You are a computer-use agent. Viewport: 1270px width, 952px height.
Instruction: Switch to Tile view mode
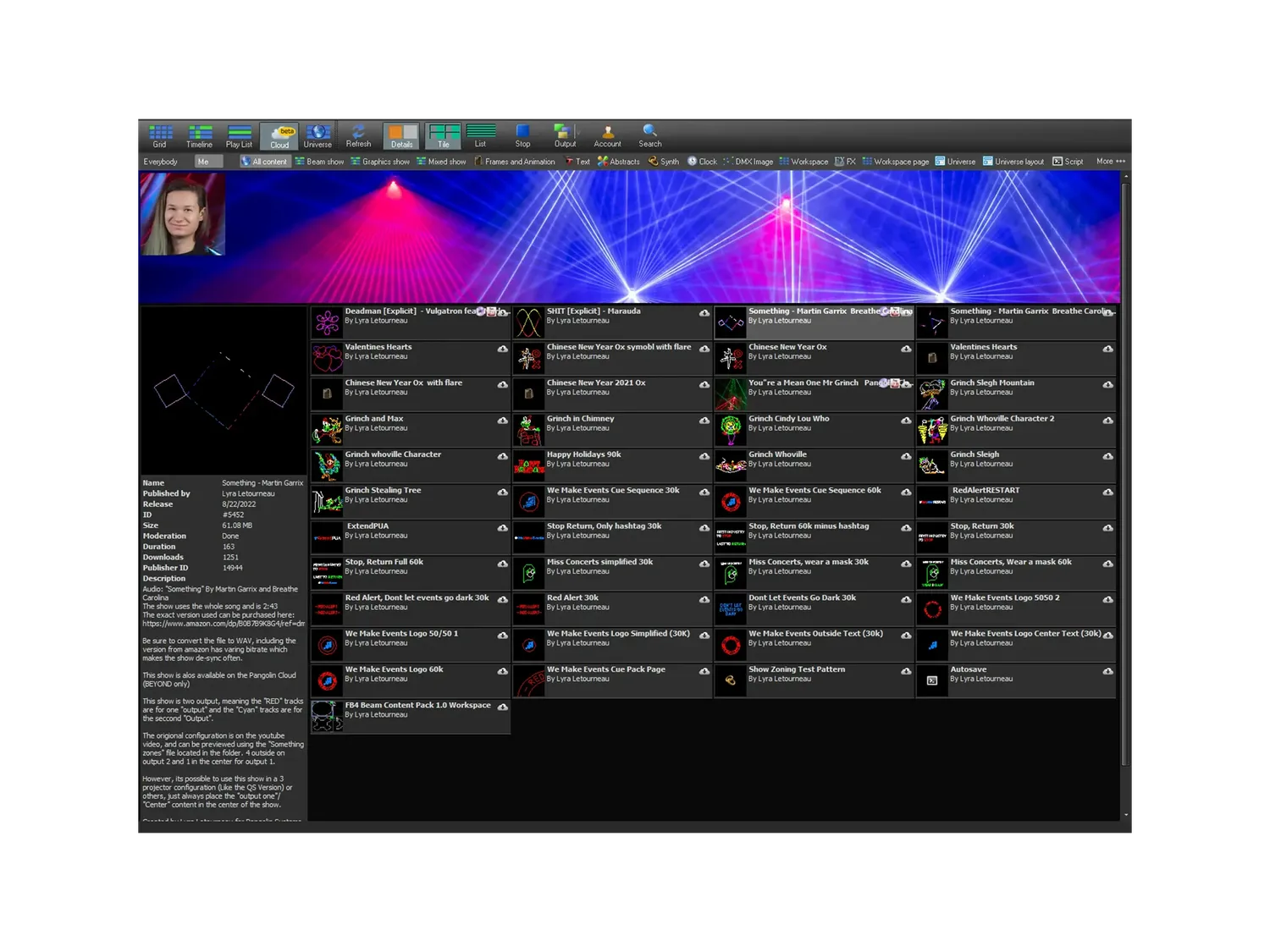pyautogui.click(x=443, y=135)
